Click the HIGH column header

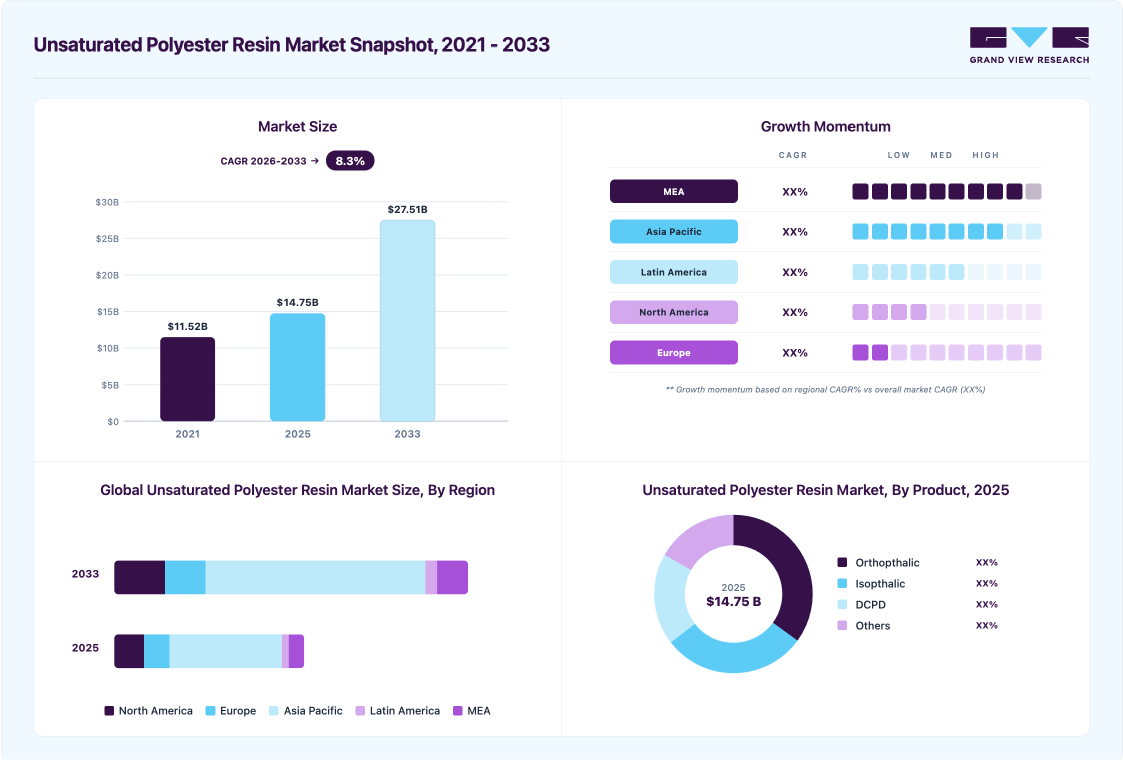click(985, 155)
